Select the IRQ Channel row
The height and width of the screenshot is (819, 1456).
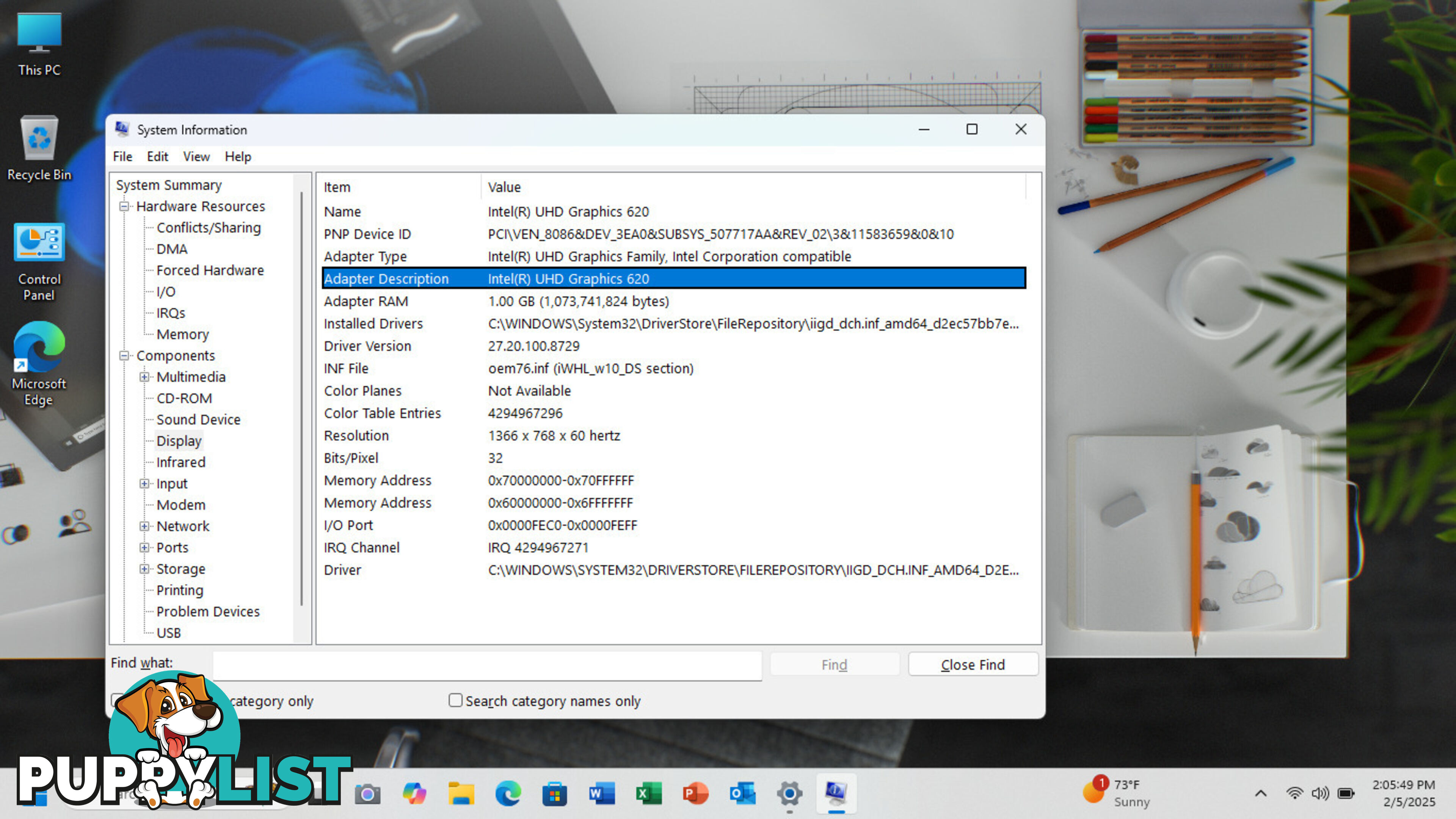[x=674, y=548]
